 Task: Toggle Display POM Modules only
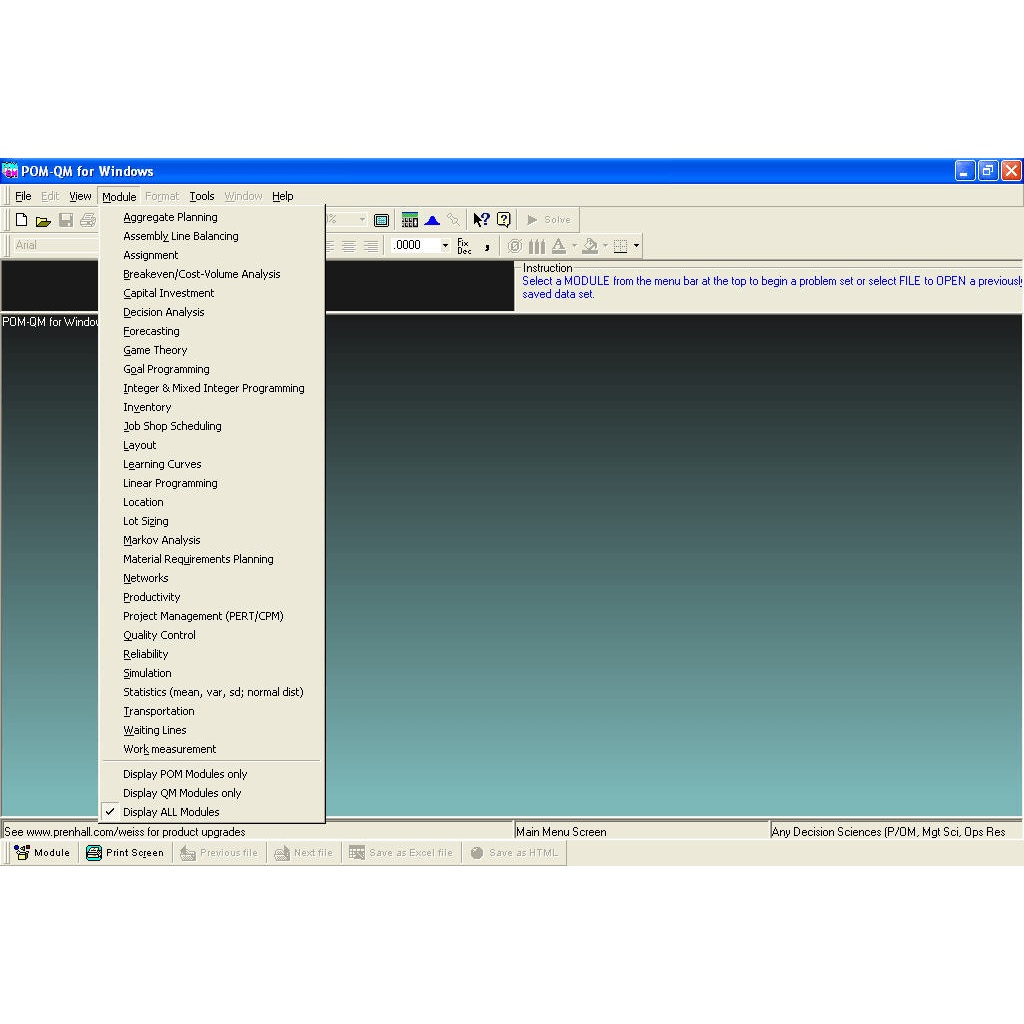point(212,774)
